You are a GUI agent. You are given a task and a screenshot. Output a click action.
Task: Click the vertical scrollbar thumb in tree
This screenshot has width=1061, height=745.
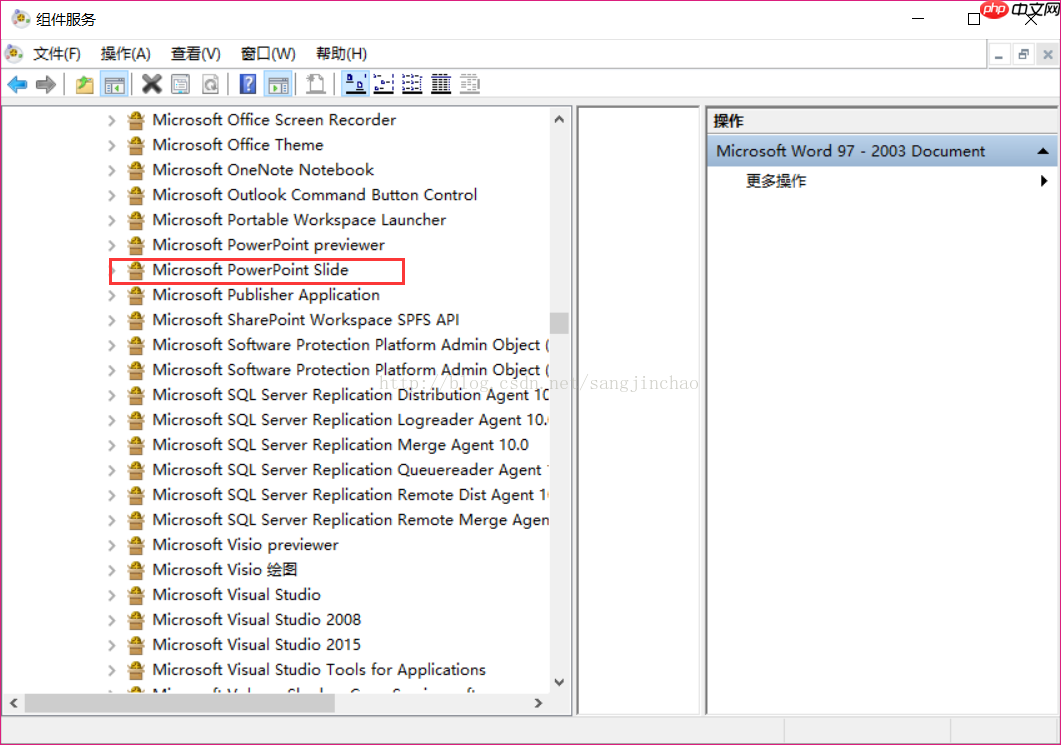pyautogui.click(x=559, y=323)
